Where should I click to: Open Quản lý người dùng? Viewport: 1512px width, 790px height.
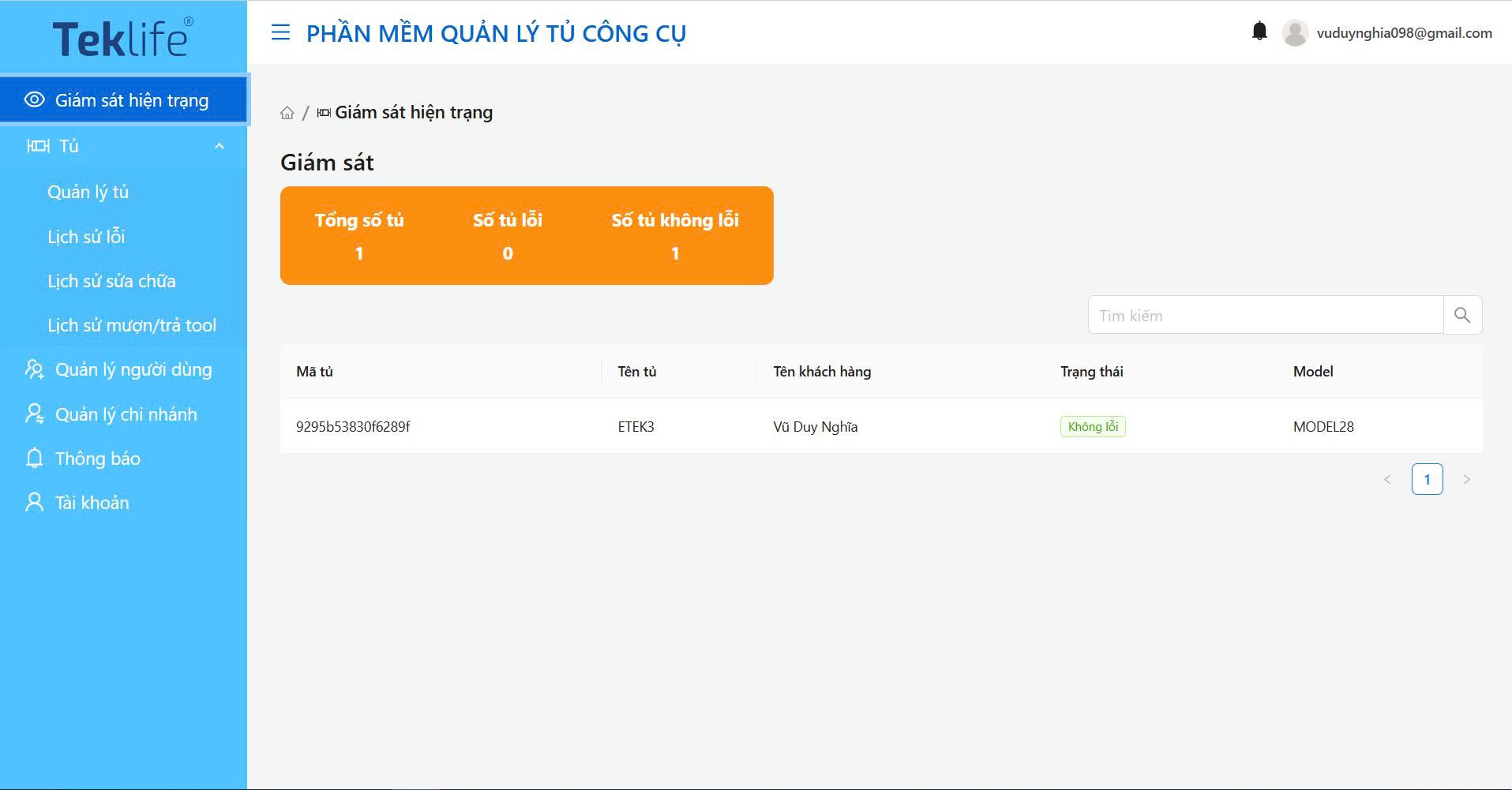point(133,369)
